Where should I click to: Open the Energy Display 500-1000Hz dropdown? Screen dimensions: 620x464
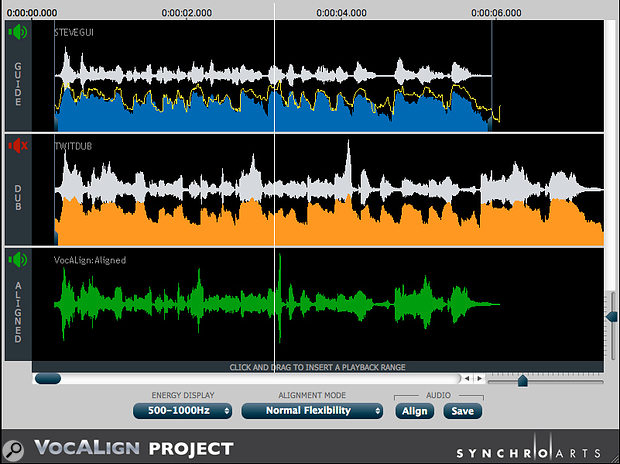tap(182, 411)
